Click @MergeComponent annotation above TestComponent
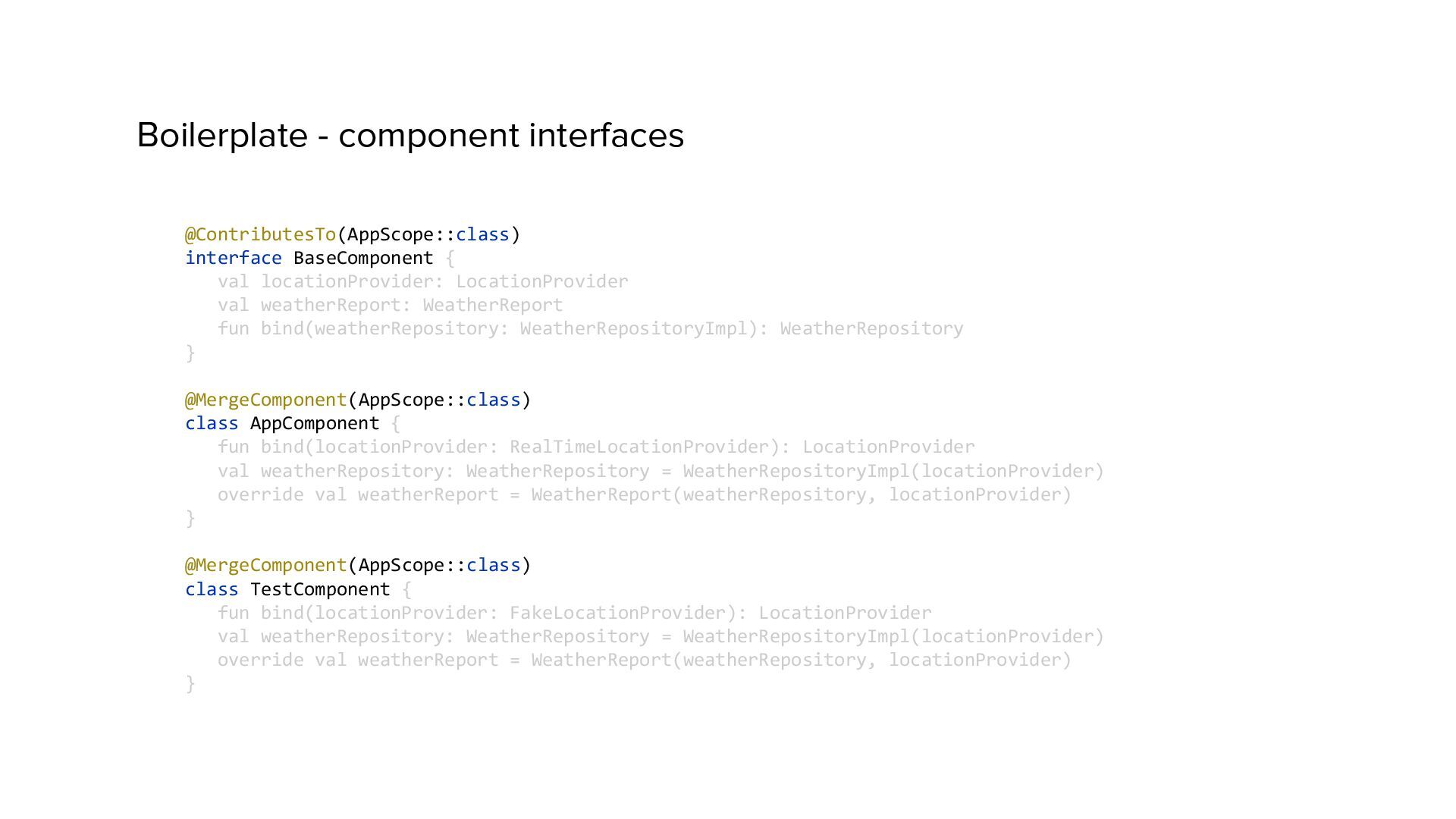Image resolution: width=1456 pixels, height=819 pixels. click(265, 565)
